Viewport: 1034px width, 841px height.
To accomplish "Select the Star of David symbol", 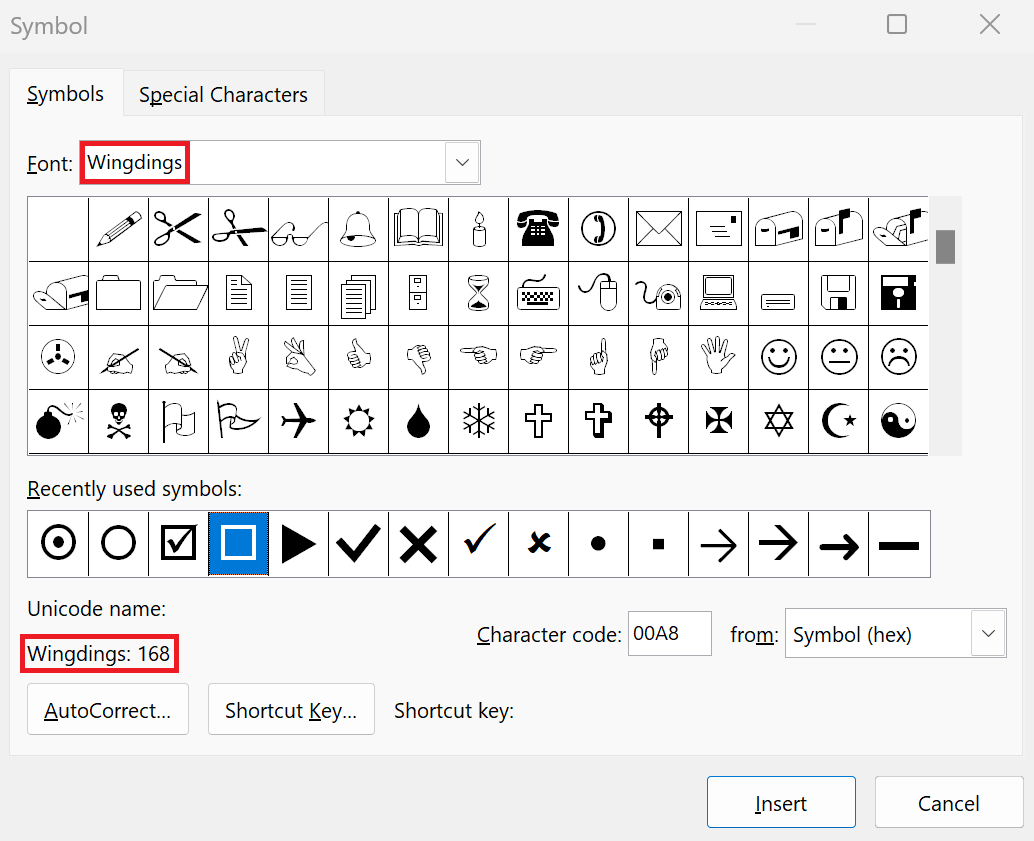I will [x=778, y=421].
